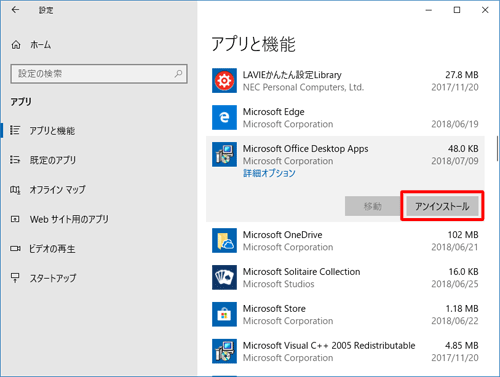
Task: Select Microsoft Visual C++ 2005 Redistributable name
Action: pyautogui.click(x=329, y=346)
